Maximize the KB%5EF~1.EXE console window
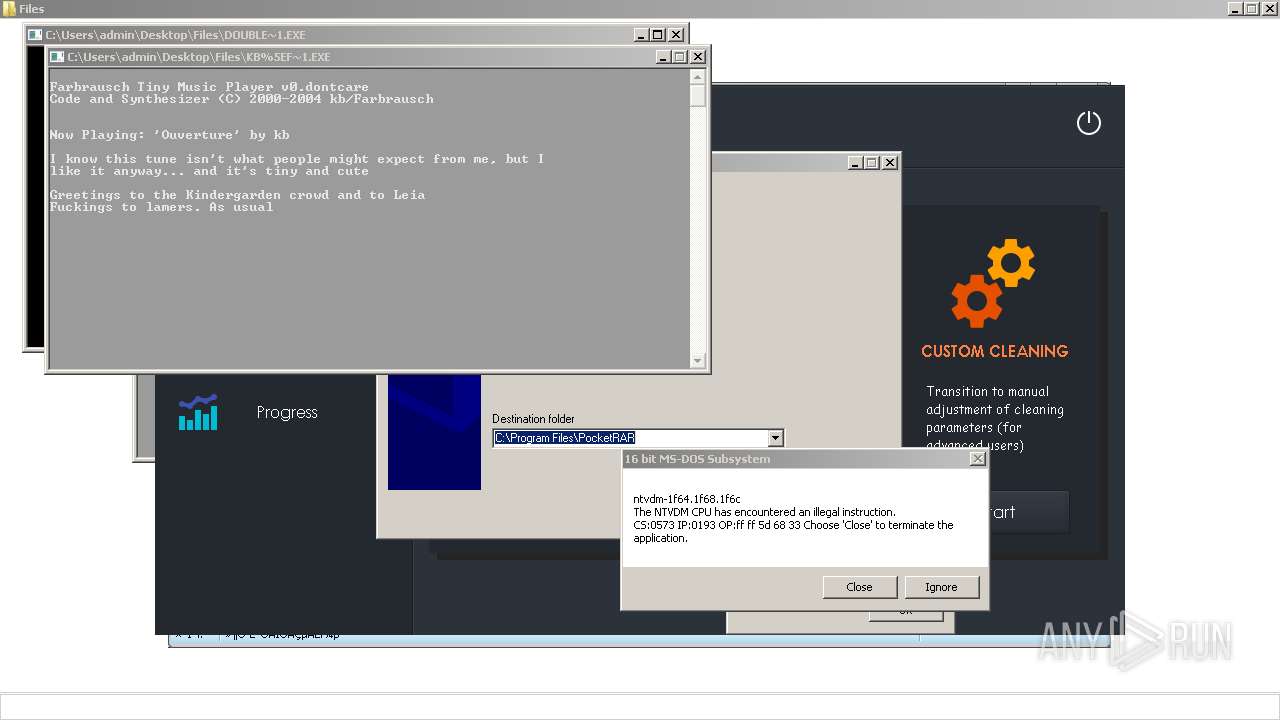This screenshot has width=1280, height=720. (680, 57)
